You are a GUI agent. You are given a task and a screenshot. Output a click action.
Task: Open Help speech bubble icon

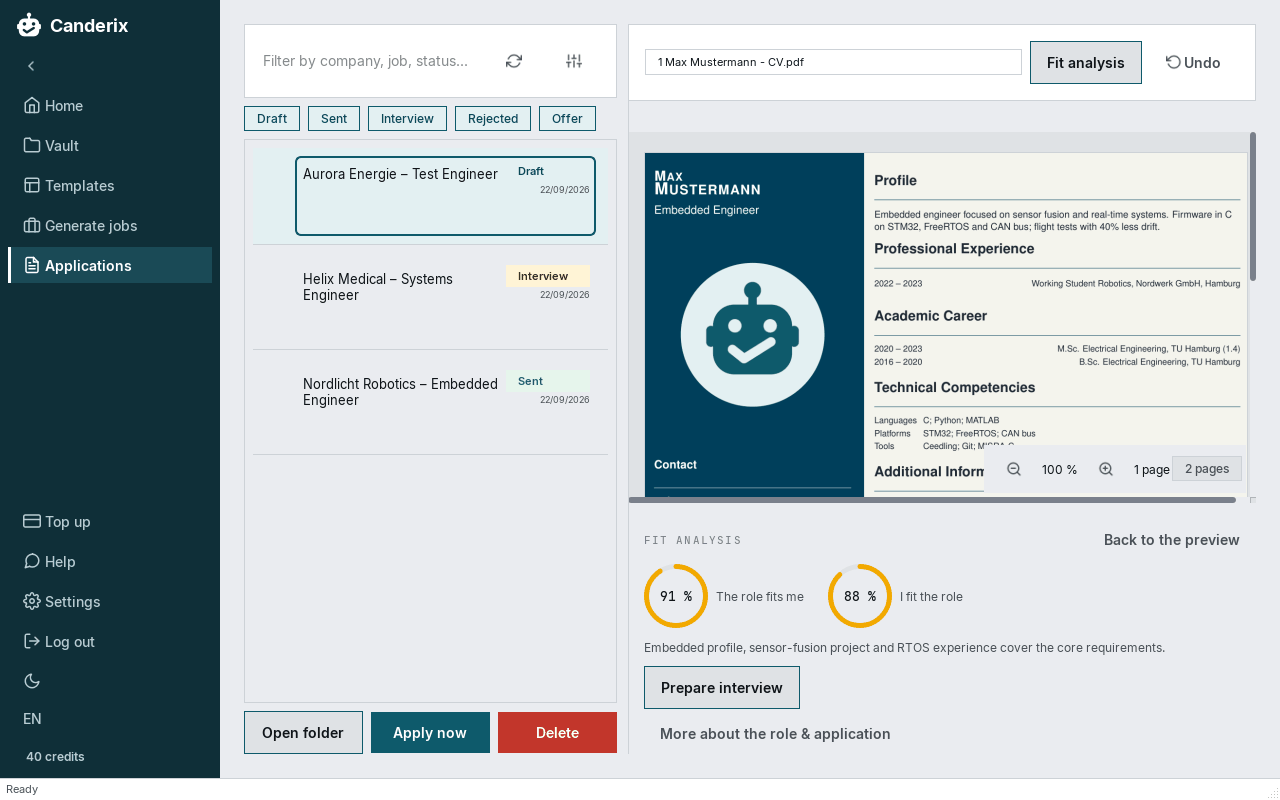[32, 562]
